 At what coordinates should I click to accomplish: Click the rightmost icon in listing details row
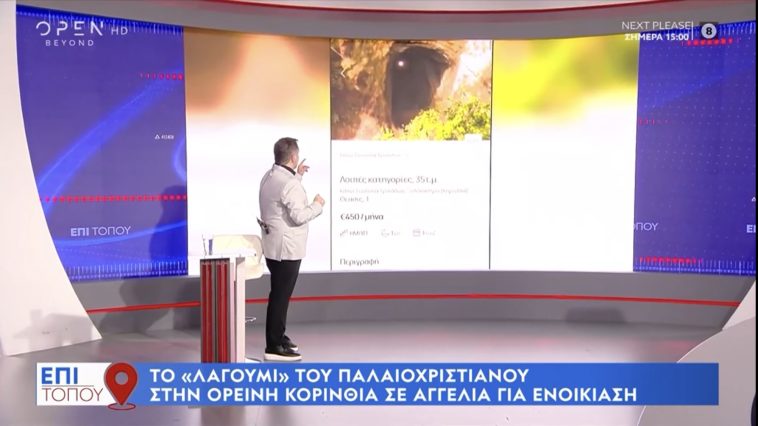416,233
